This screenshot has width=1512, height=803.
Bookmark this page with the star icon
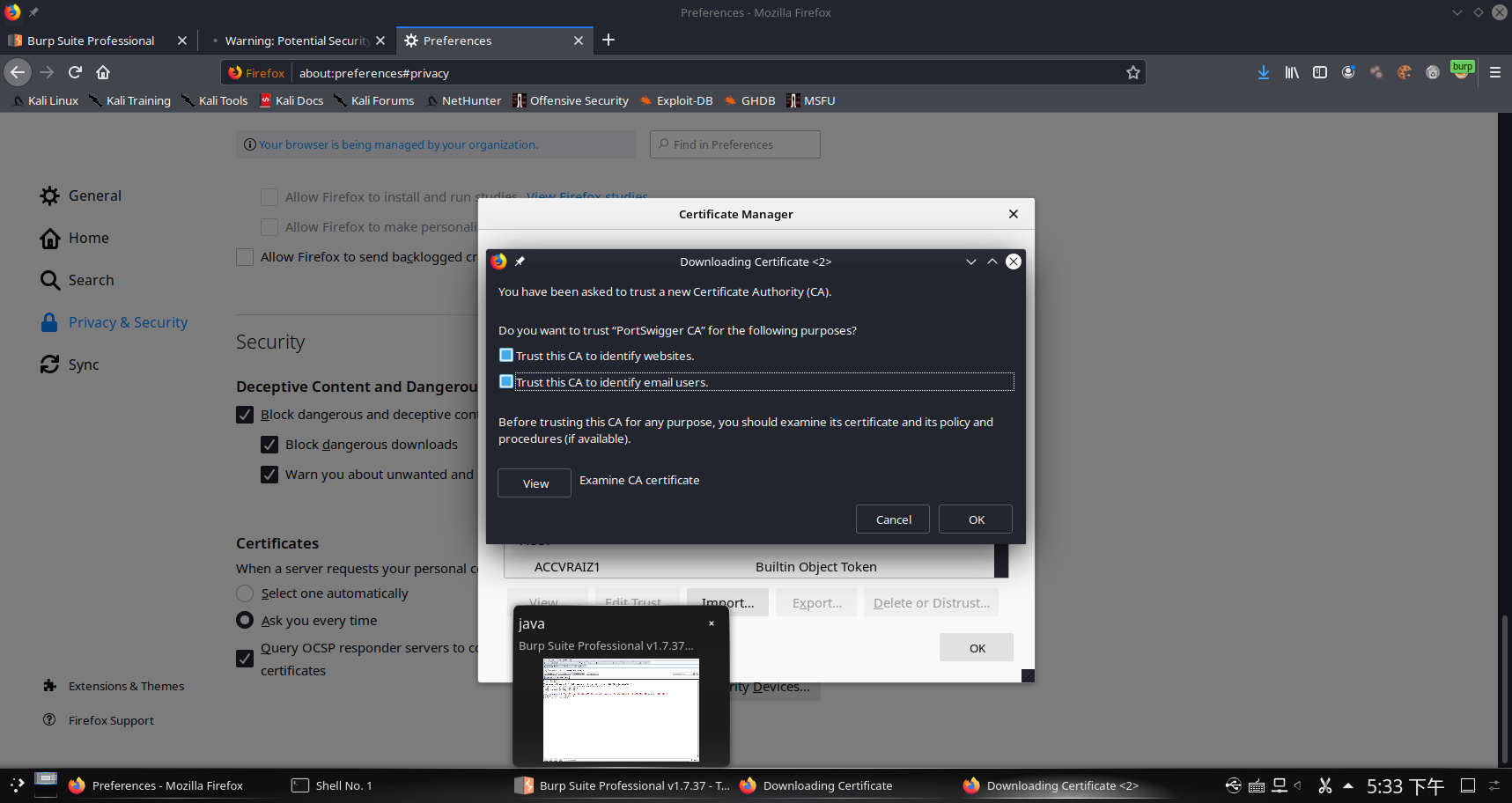pyautogui.click(x=1133, y=72)
